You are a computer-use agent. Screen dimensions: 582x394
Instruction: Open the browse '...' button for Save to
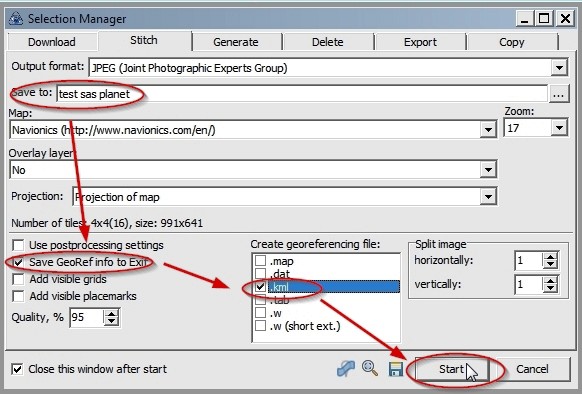(559, 94)
